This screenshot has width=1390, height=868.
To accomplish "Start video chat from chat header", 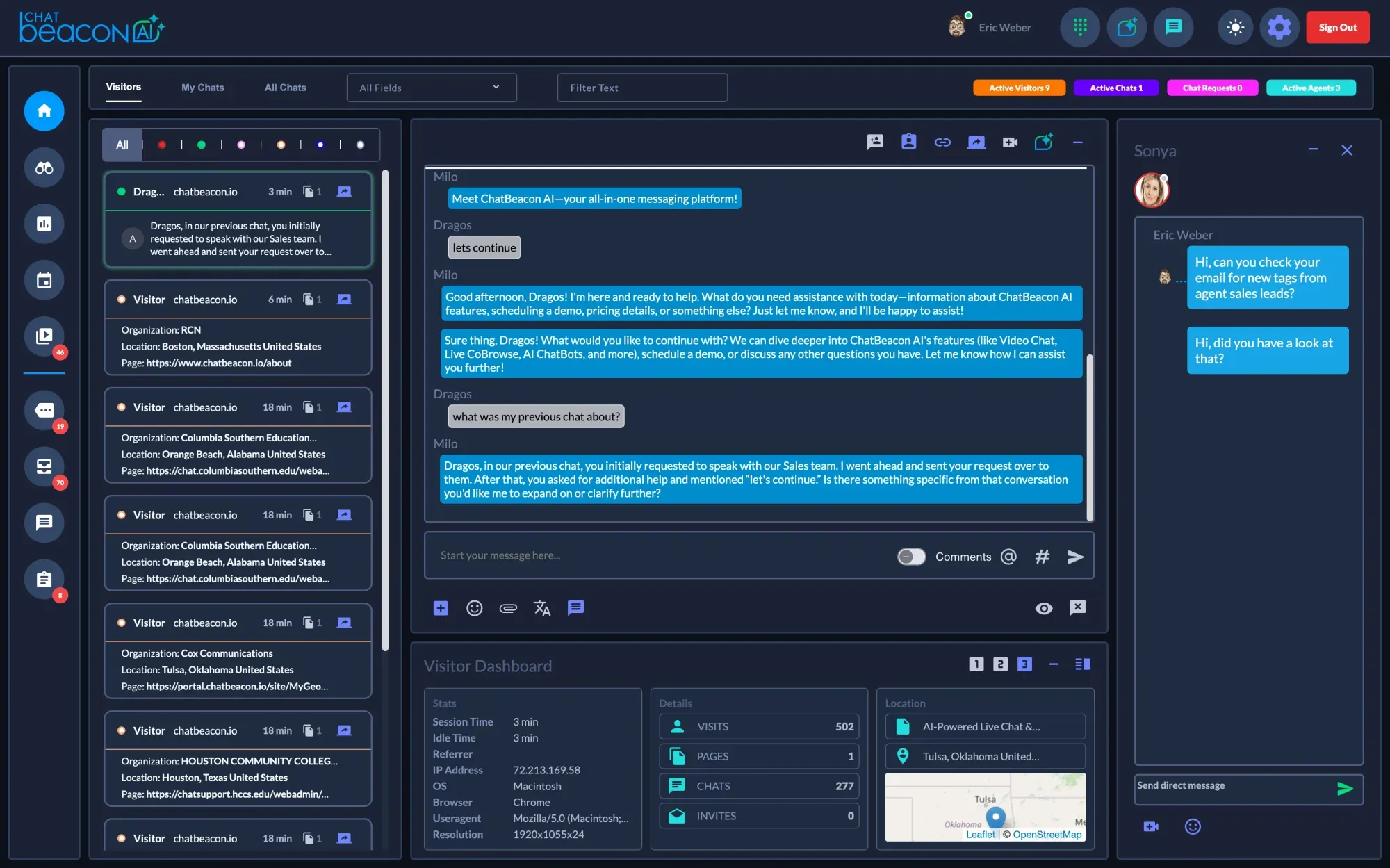I will tap(1010, 142).
